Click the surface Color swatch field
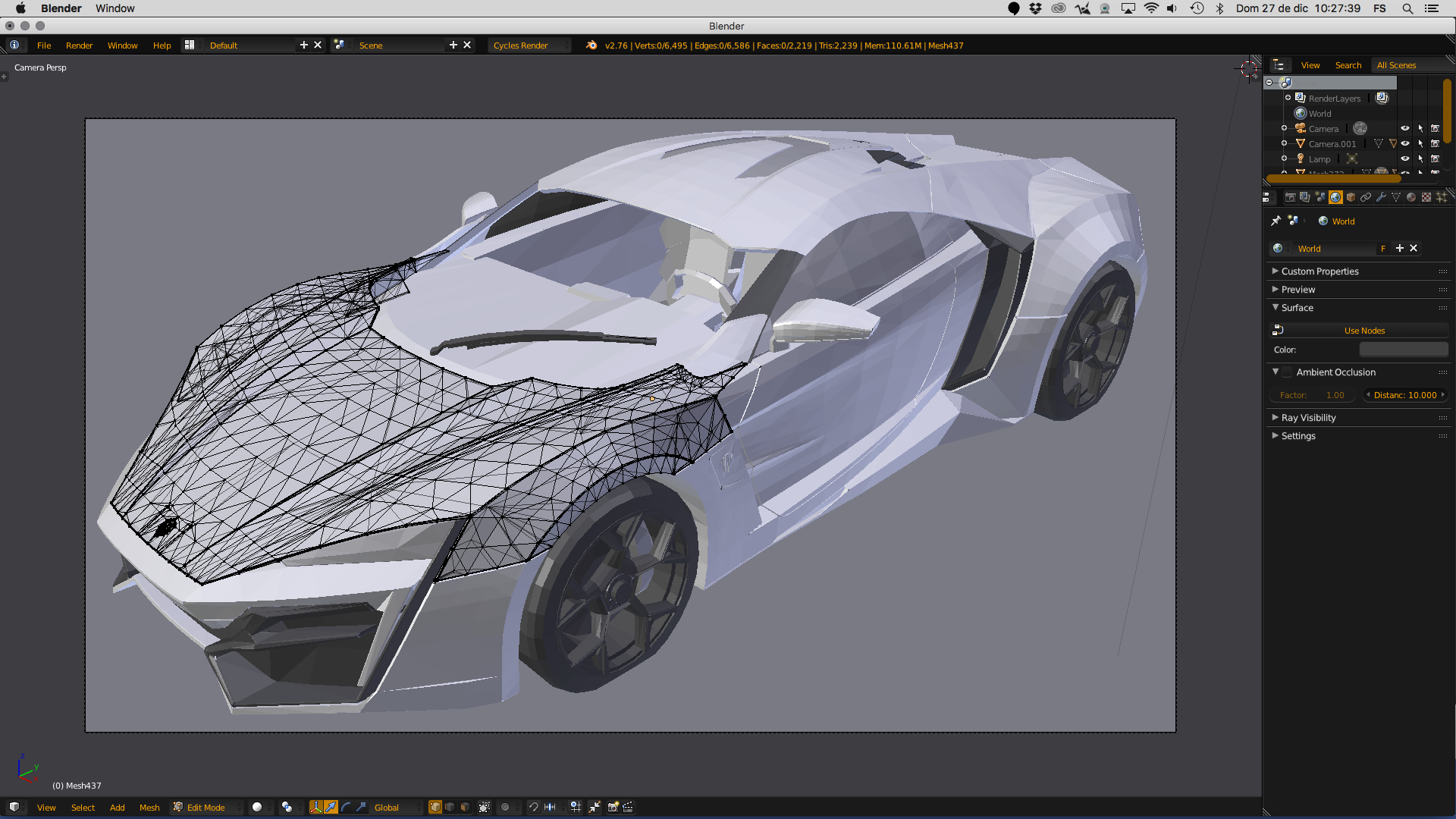The height and width of the screenshot is (819, 1456). [x=1403, y=350]
